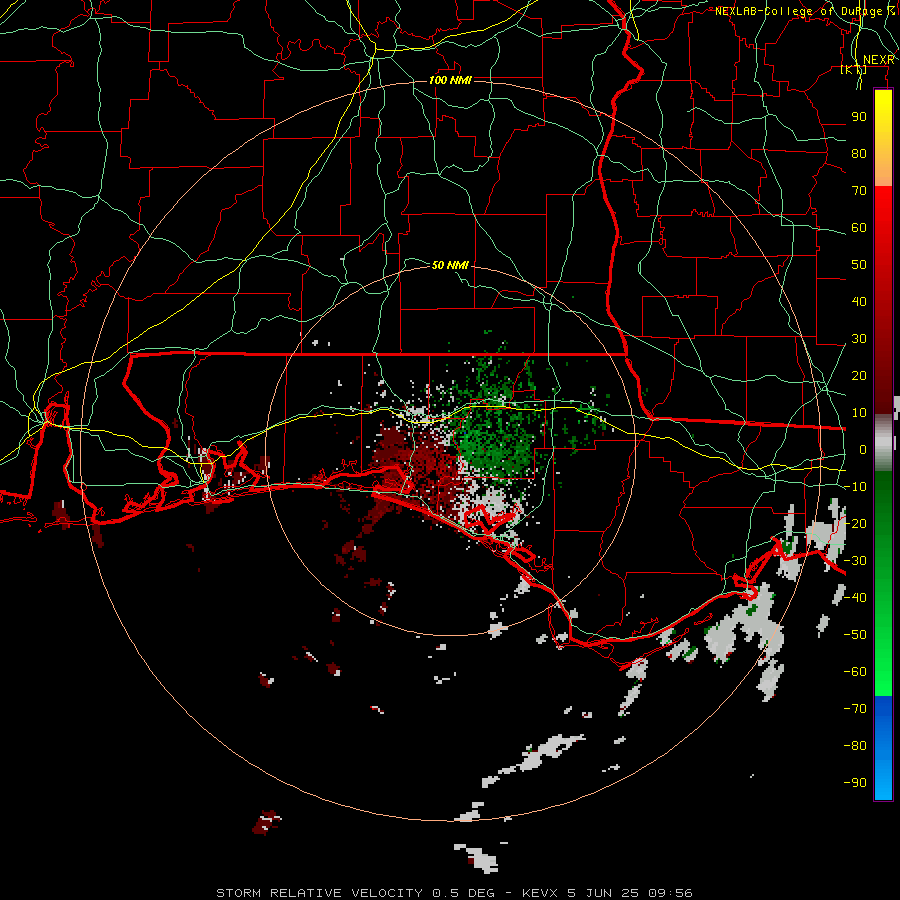Select the -30 value on the velocity scale
Screen dimensions: 900x900
tap(855, 561)
